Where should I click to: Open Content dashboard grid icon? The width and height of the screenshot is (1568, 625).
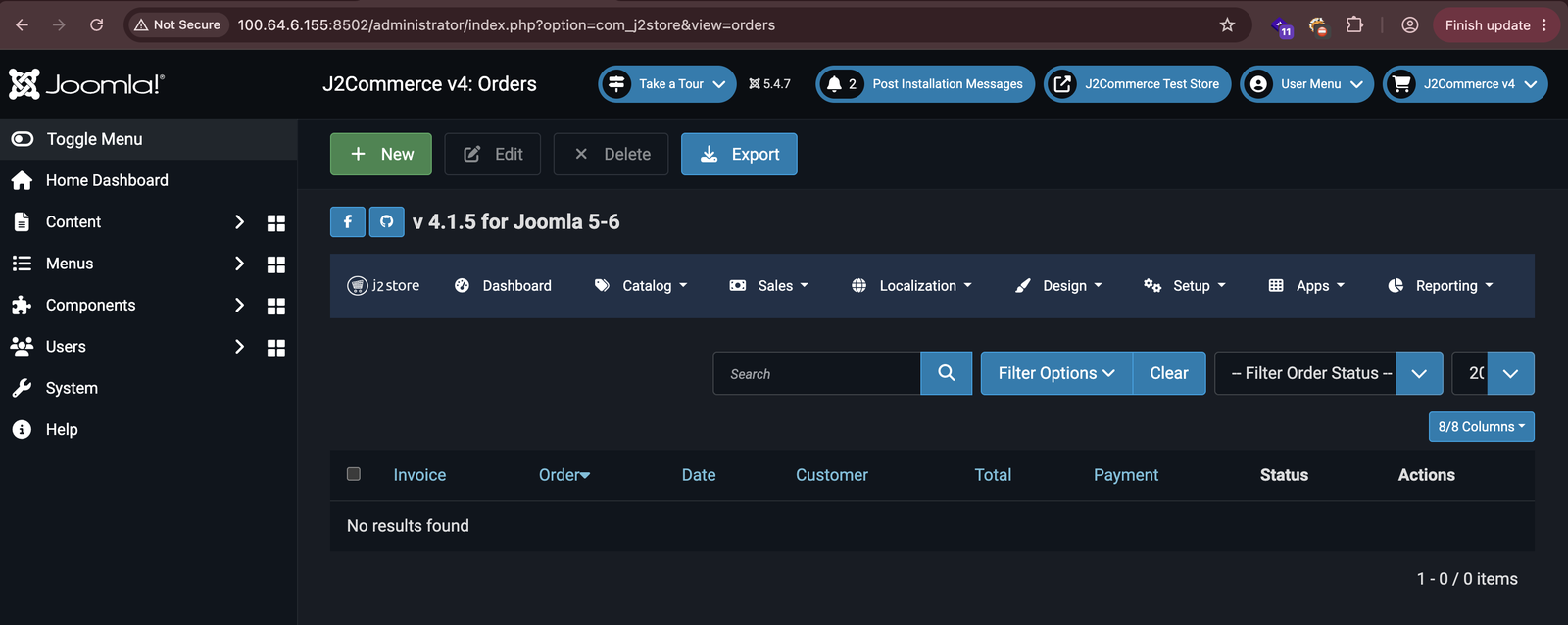[x=276, y=223]
